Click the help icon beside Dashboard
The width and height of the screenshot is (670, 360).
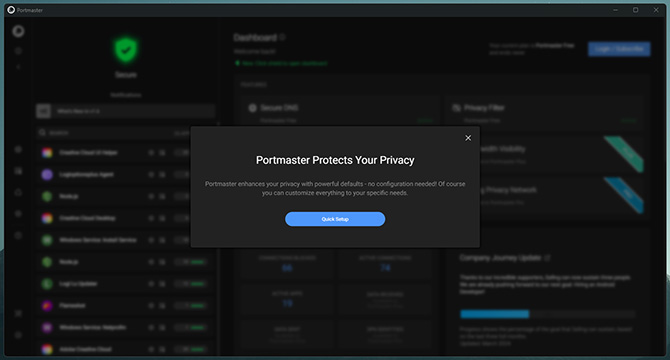click(282, 37)
